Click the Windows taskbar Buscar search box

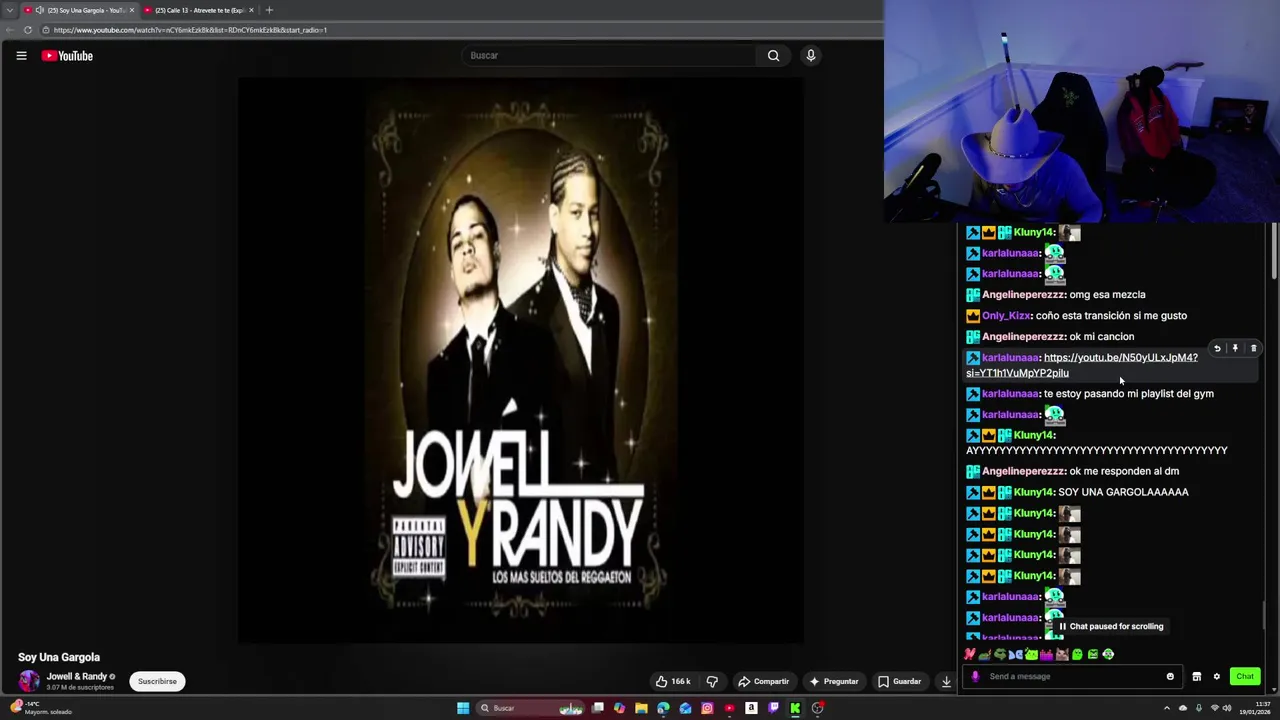click(531, 708)
